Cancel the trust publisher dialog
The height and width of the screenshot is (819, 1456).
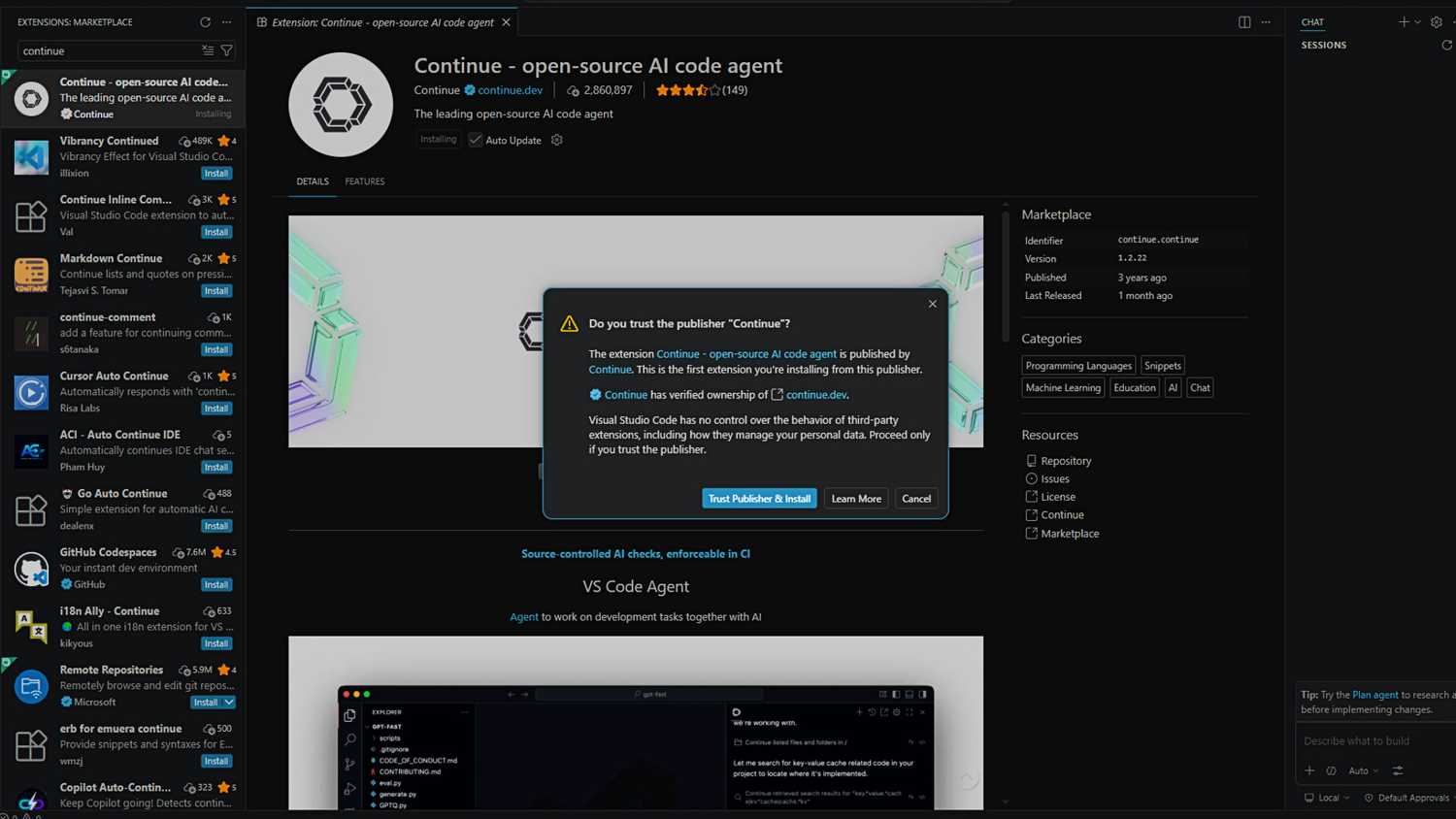tap(916, 499)
